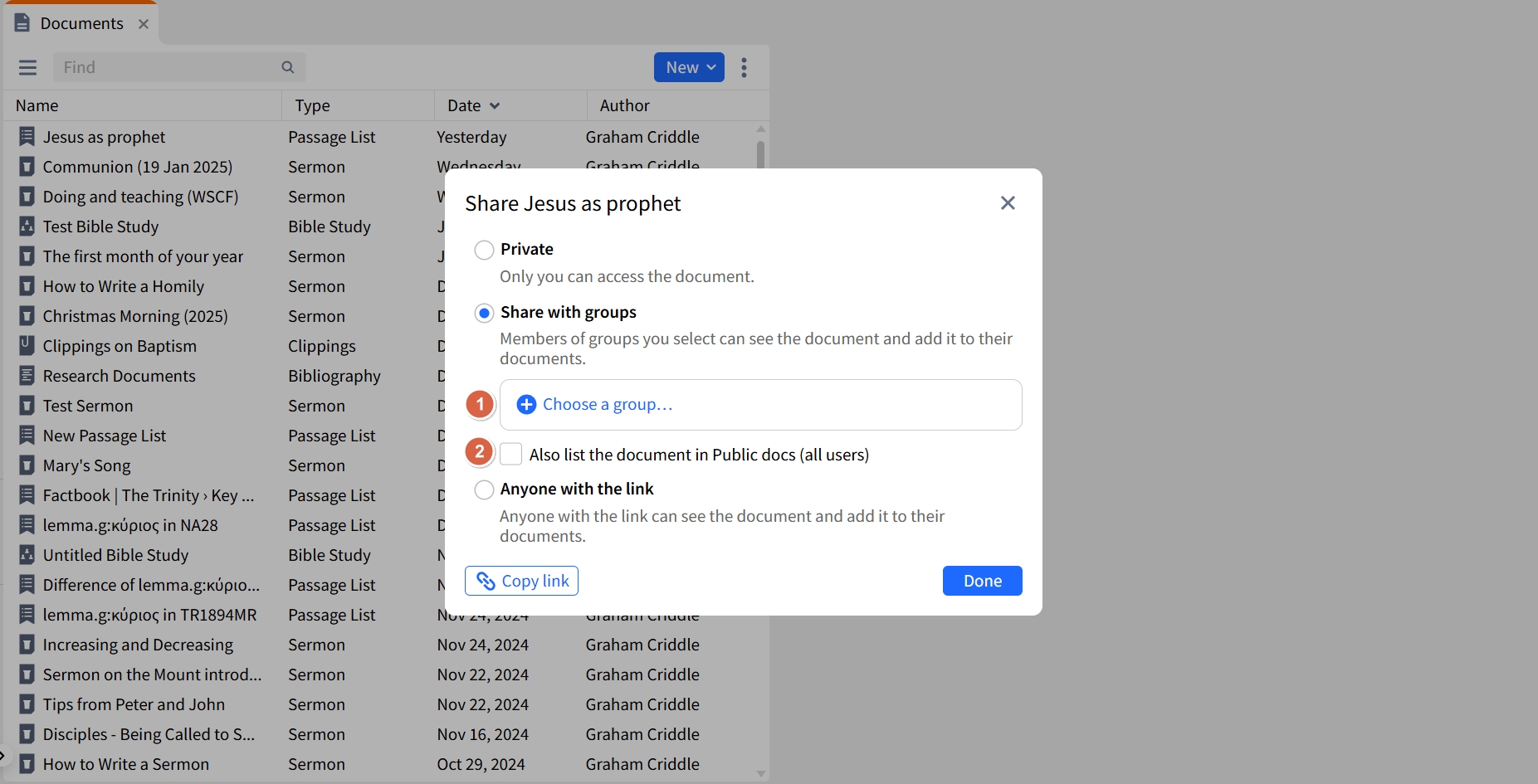Click the Clippings type cell
This screenshot has width=1538, height=784.
pos(322,346)
